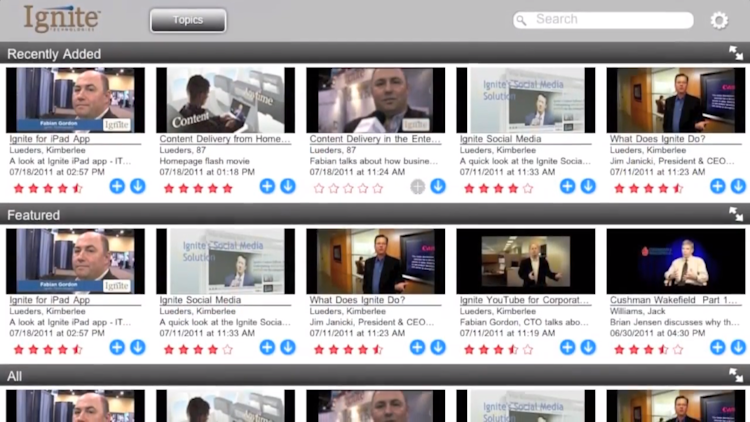750x422 pixels.
Task: Download Ignite YouTube for Corporat video
Action: tap(588, 347)
